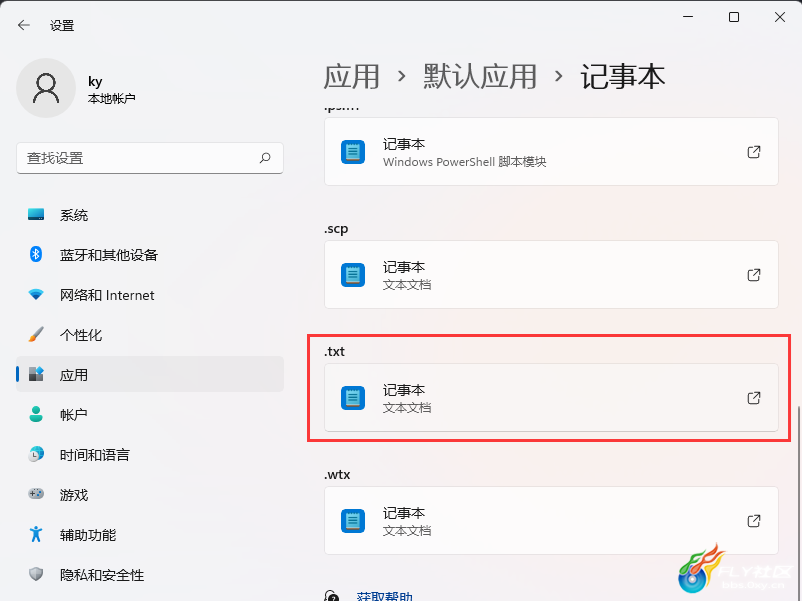Change default app for .wtx
Screen dimensions: 802x601
coord(551,520)
